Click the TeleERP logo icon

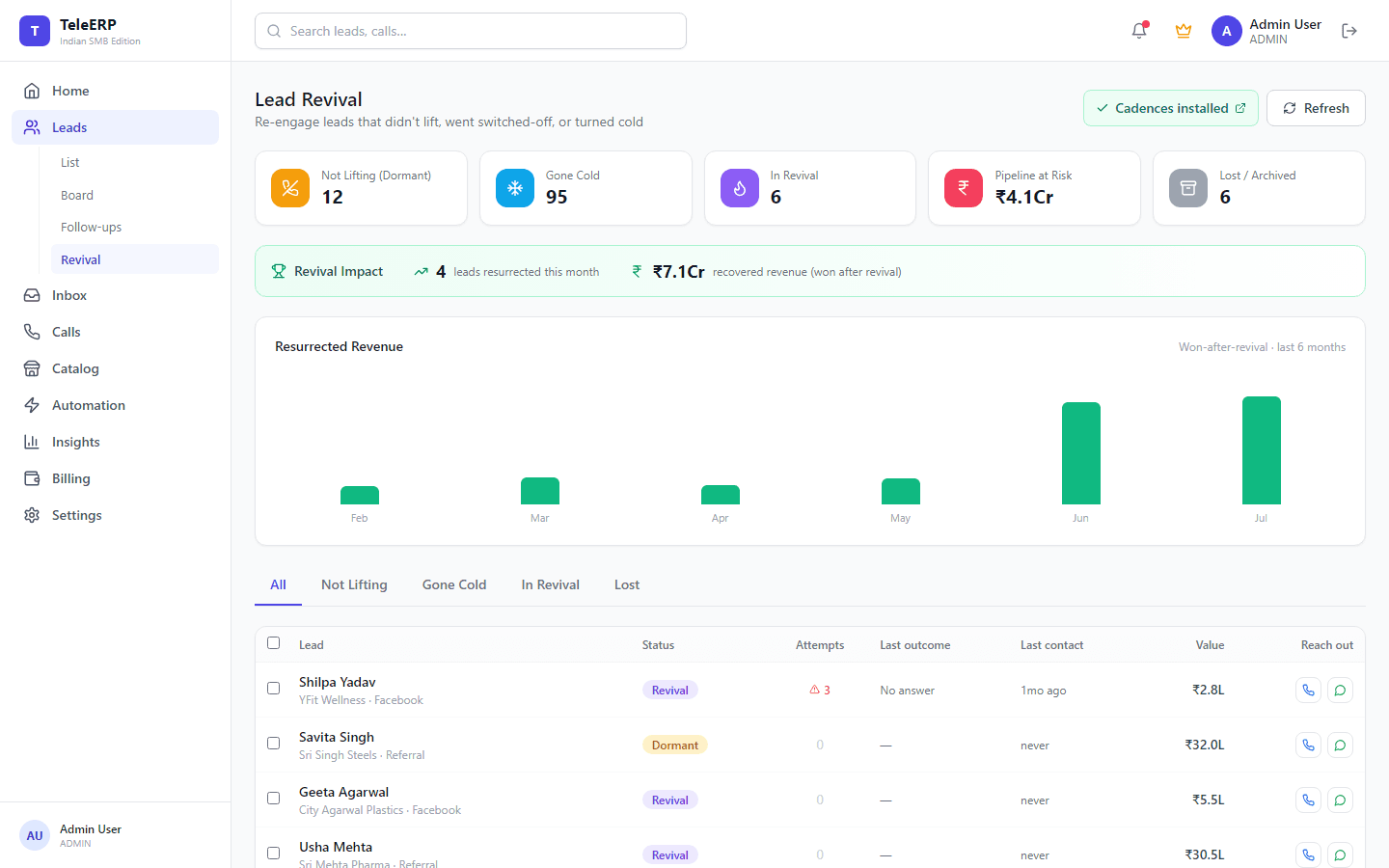coord(35,31)
